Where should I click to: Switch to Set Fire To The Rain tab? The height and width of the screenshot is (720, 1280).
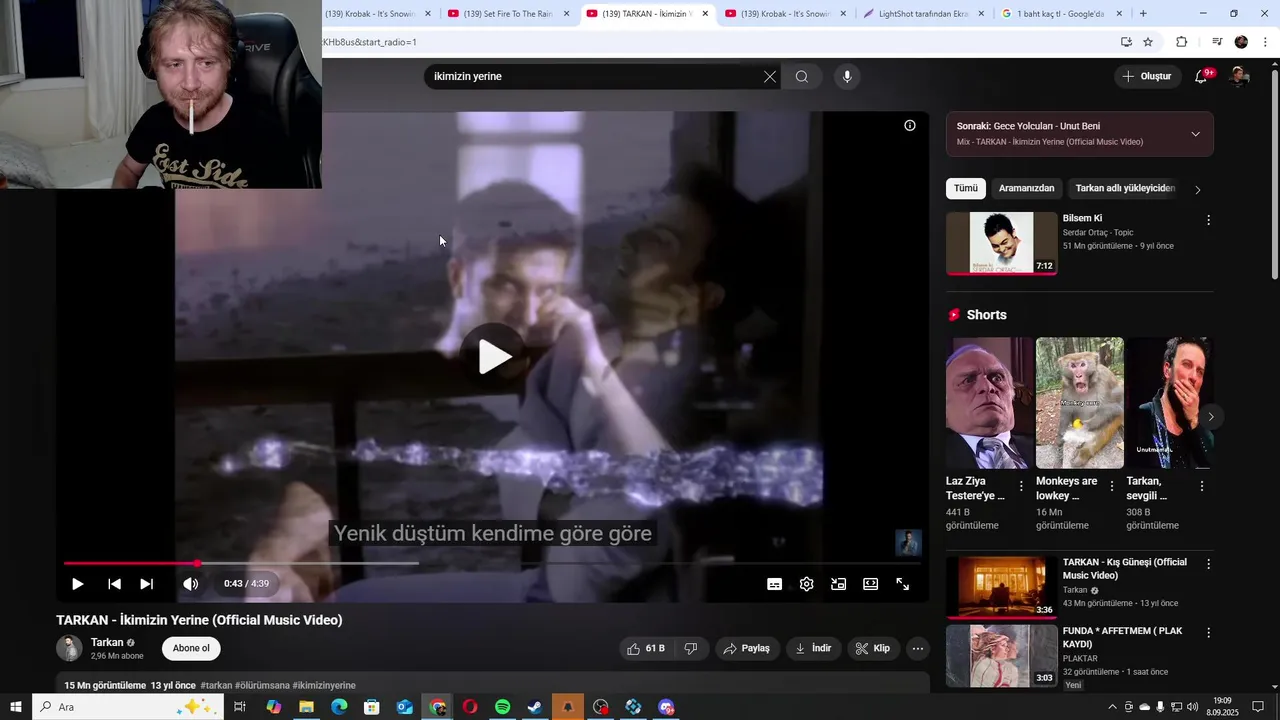508,14
